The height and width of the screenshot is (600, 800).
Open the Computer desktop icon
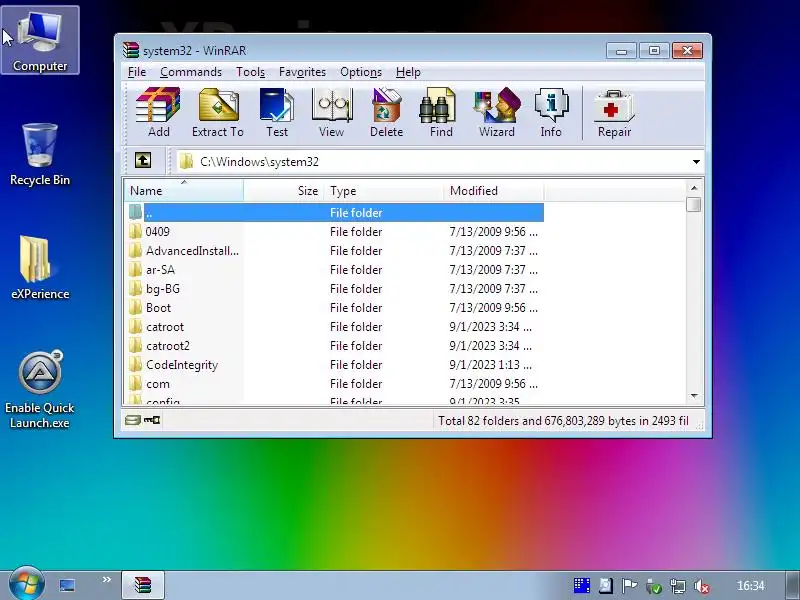point(40,40)
